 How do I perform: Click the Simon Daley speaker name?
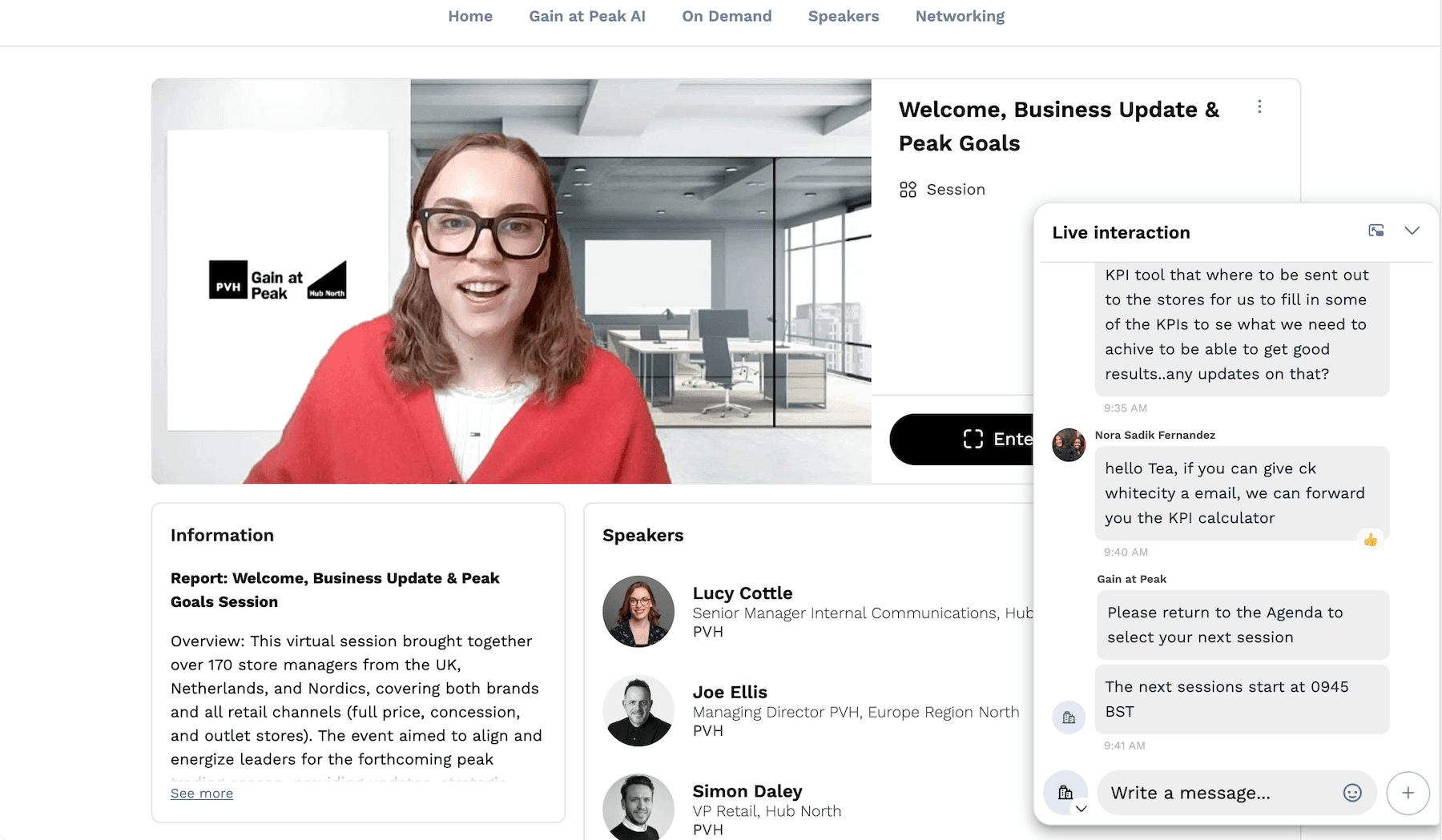747,792
